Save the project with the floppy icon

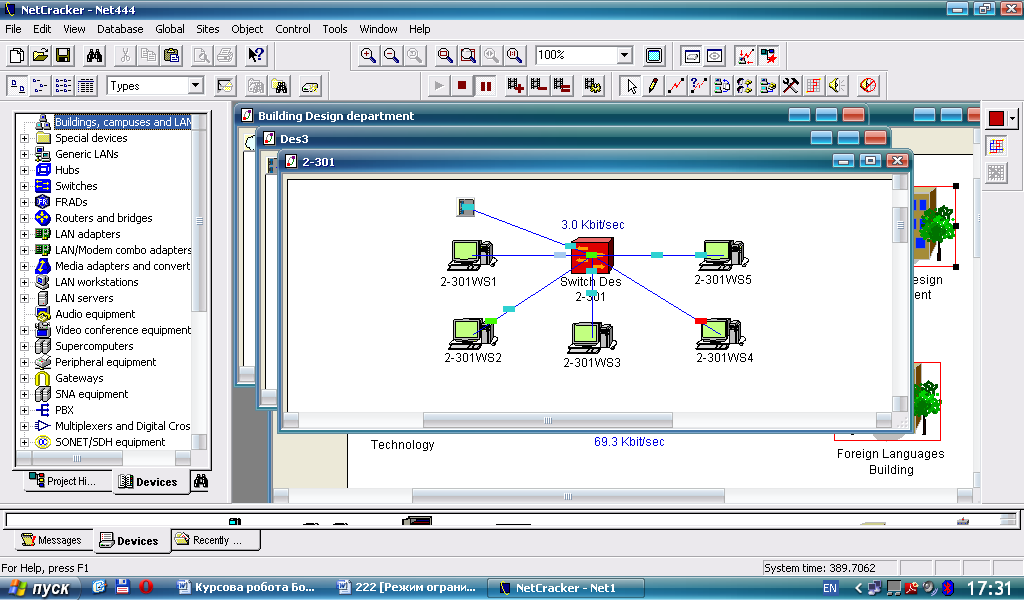click(x=63, y=55)
